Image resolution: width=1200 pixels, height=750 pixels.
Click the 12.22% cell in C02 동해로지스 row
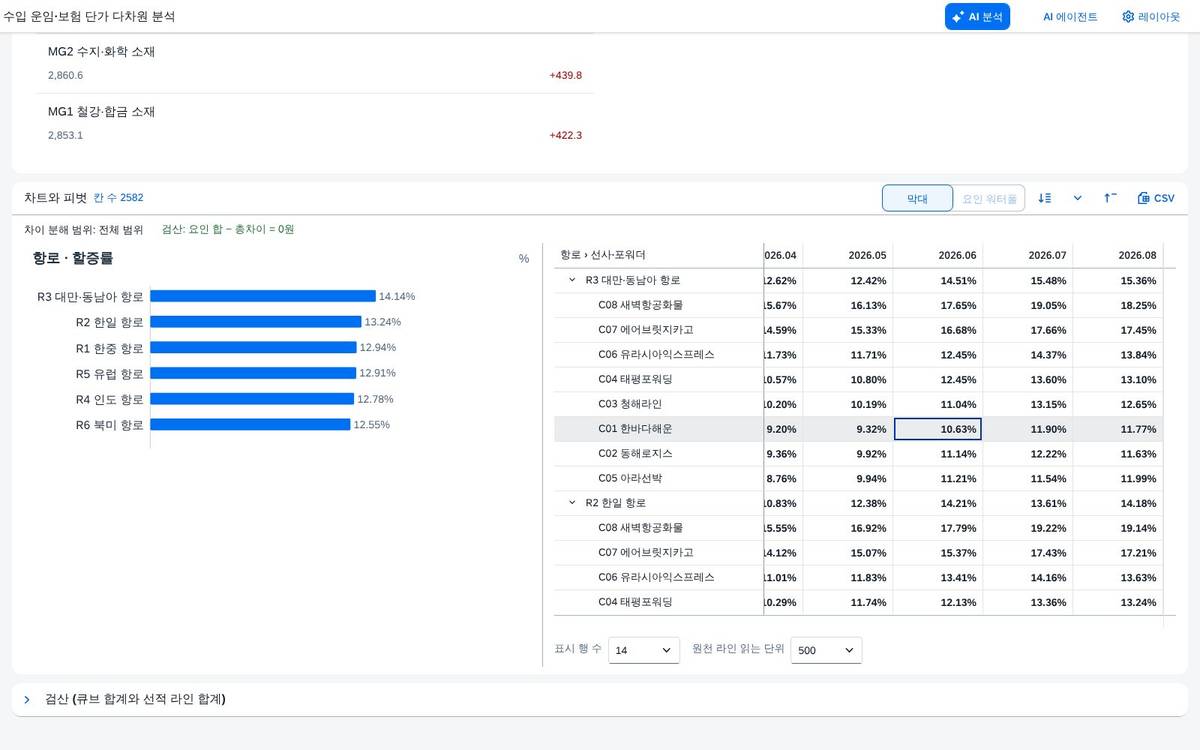pyautogui.click(x=1027, y=454)
